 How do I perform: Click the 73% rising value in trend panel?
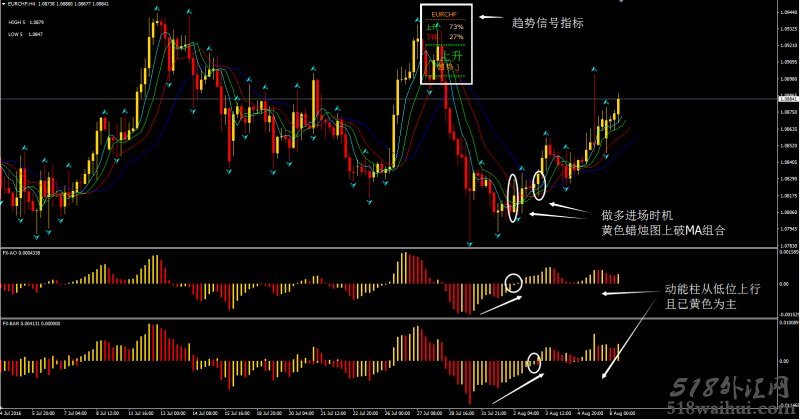(456, 27)
